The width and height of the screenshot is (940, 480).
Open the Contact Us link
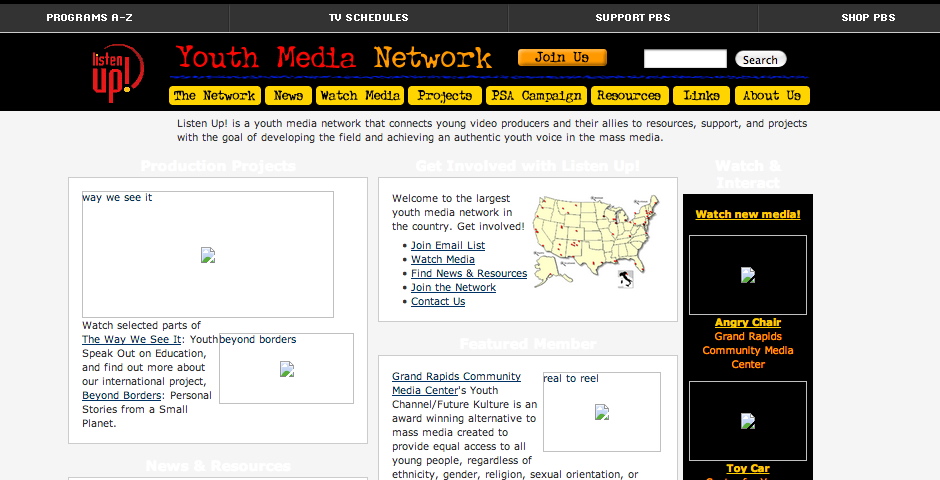click(438, 301)
